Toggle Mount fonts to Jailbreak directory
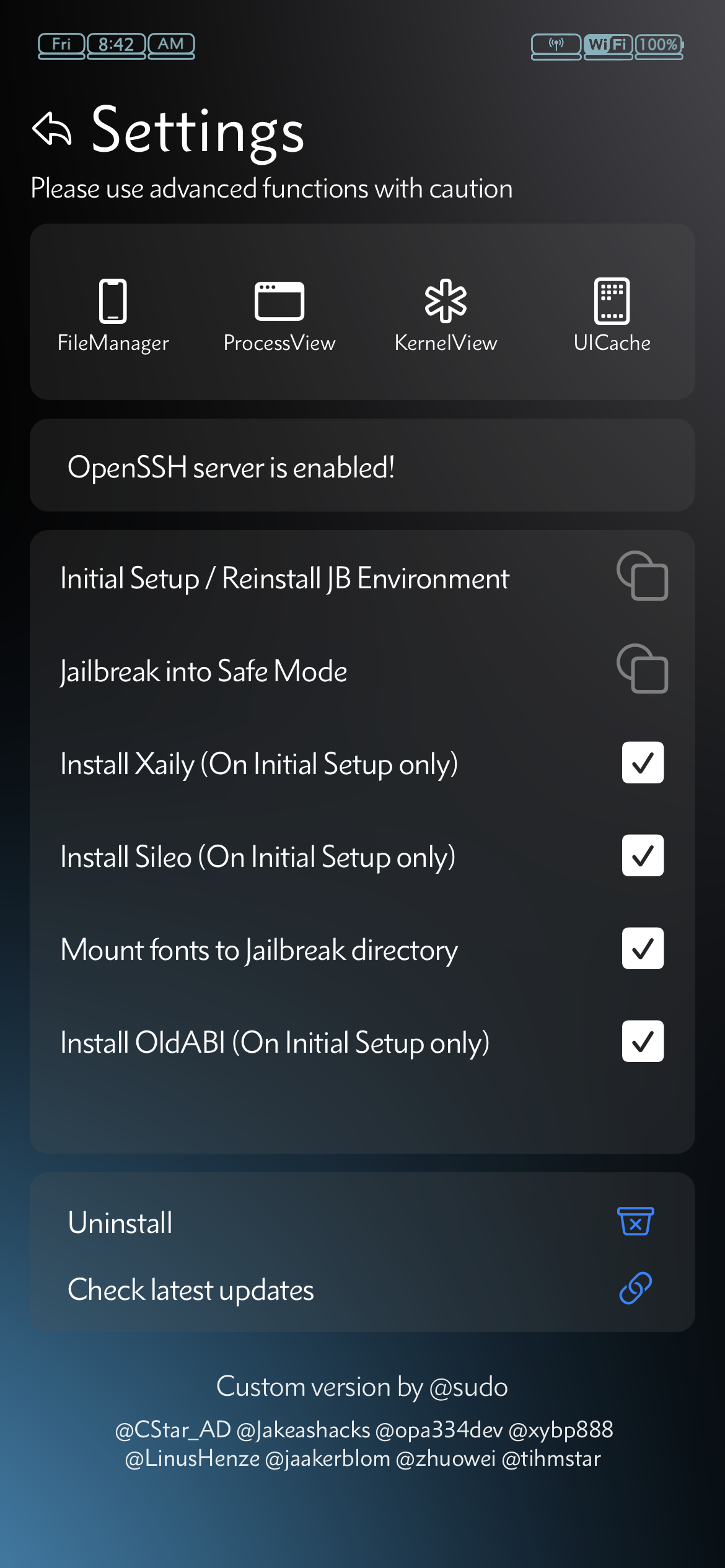This screenshot has width=725, height=1568. [x=642, y=949]
